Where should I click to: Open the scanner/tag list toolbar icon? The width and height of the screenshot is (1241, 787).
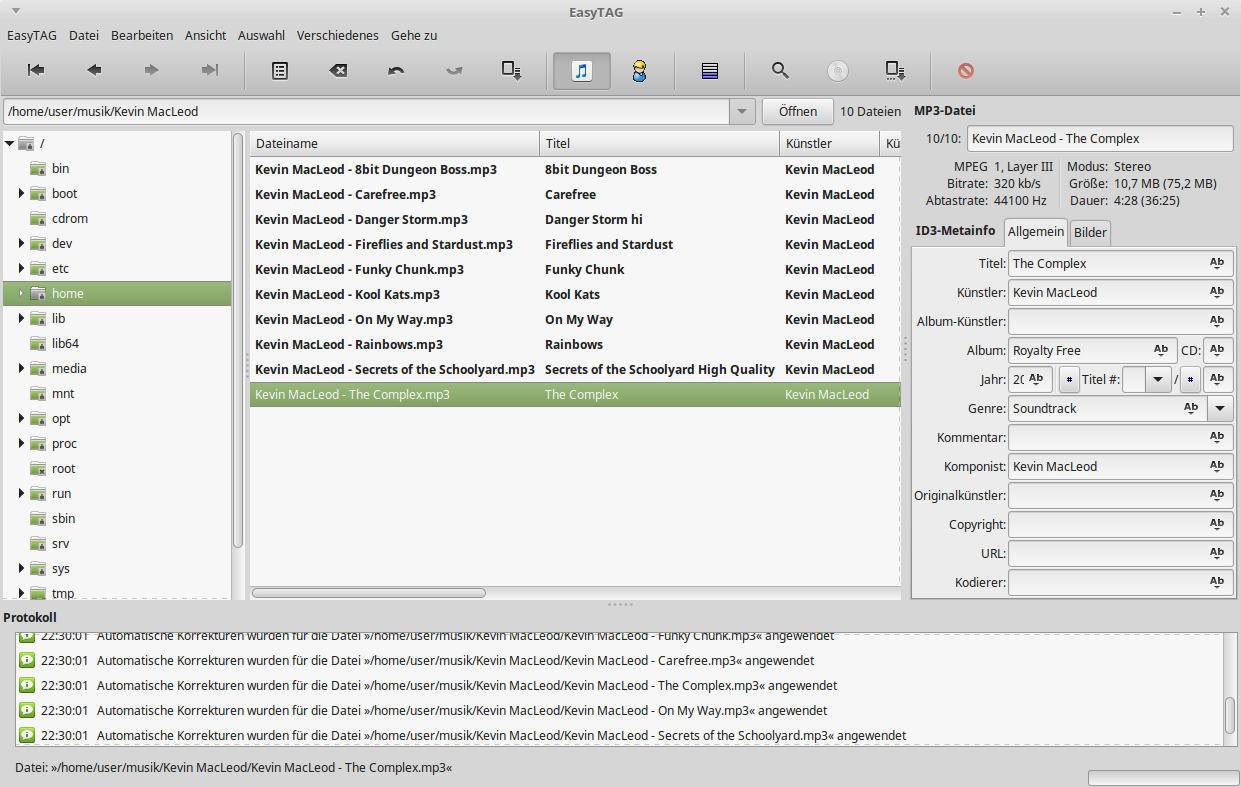[x=280, y=70]
